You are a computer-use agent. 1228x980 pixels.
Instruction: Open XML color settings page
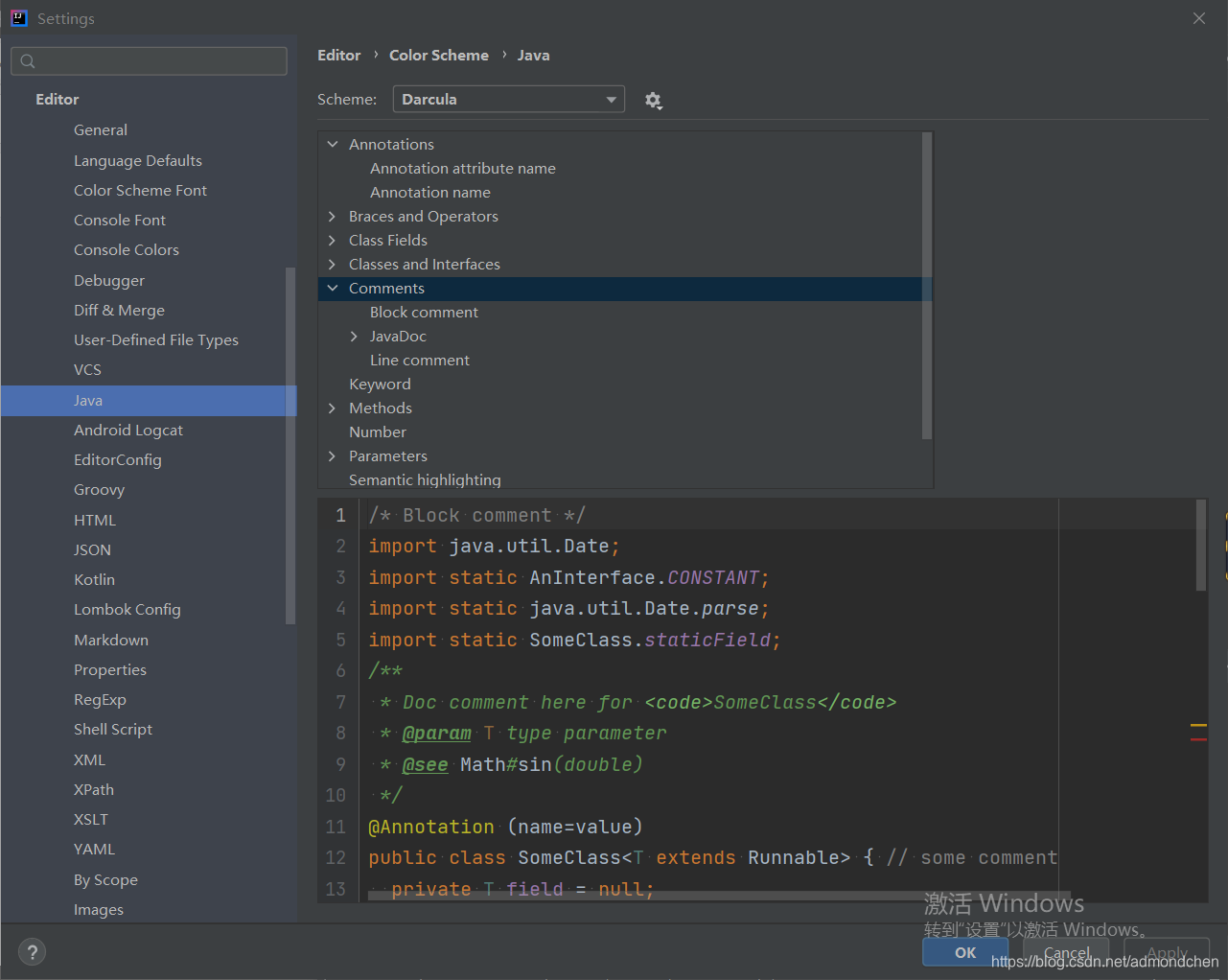coord(89,759)
